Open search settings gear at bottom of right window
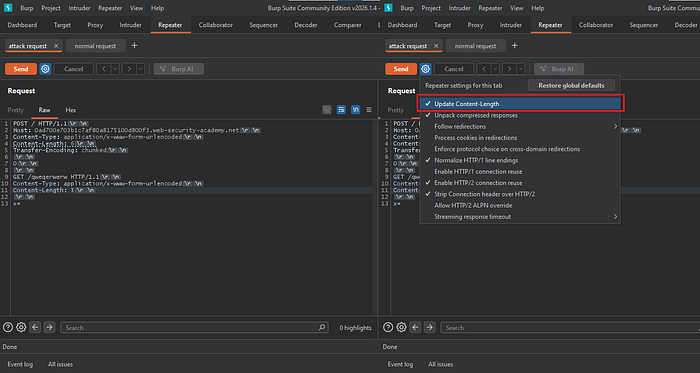This screenshot has height=373, width=700. click(x=401, y=327)
